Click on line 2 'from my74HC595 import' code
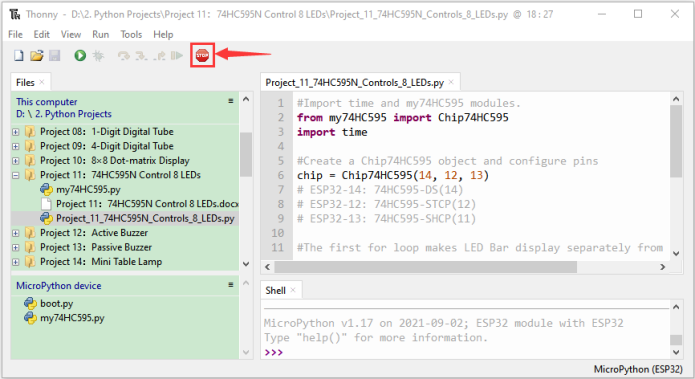The image size is (695, 379). 402,117
